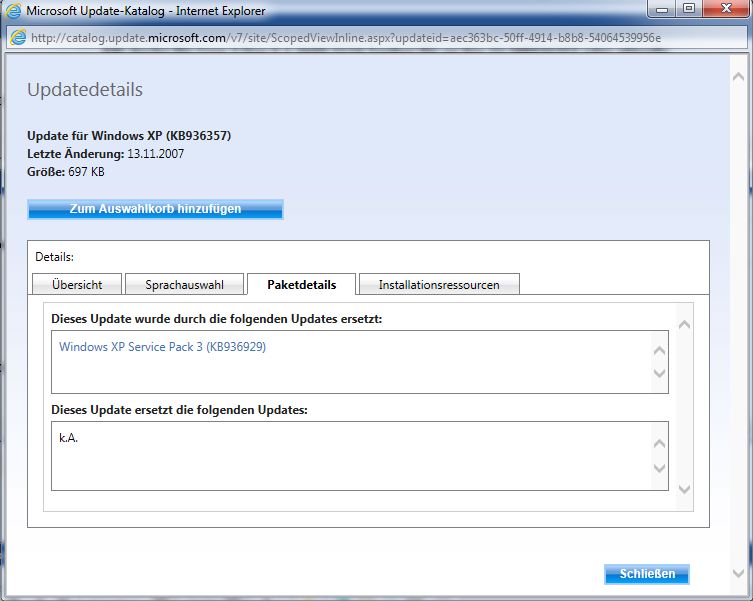Image resolution: width=753 pixels, height=601 pixels.
Task: Click the down arrow in the 'k.A.' list box
Action: [660, 468]
